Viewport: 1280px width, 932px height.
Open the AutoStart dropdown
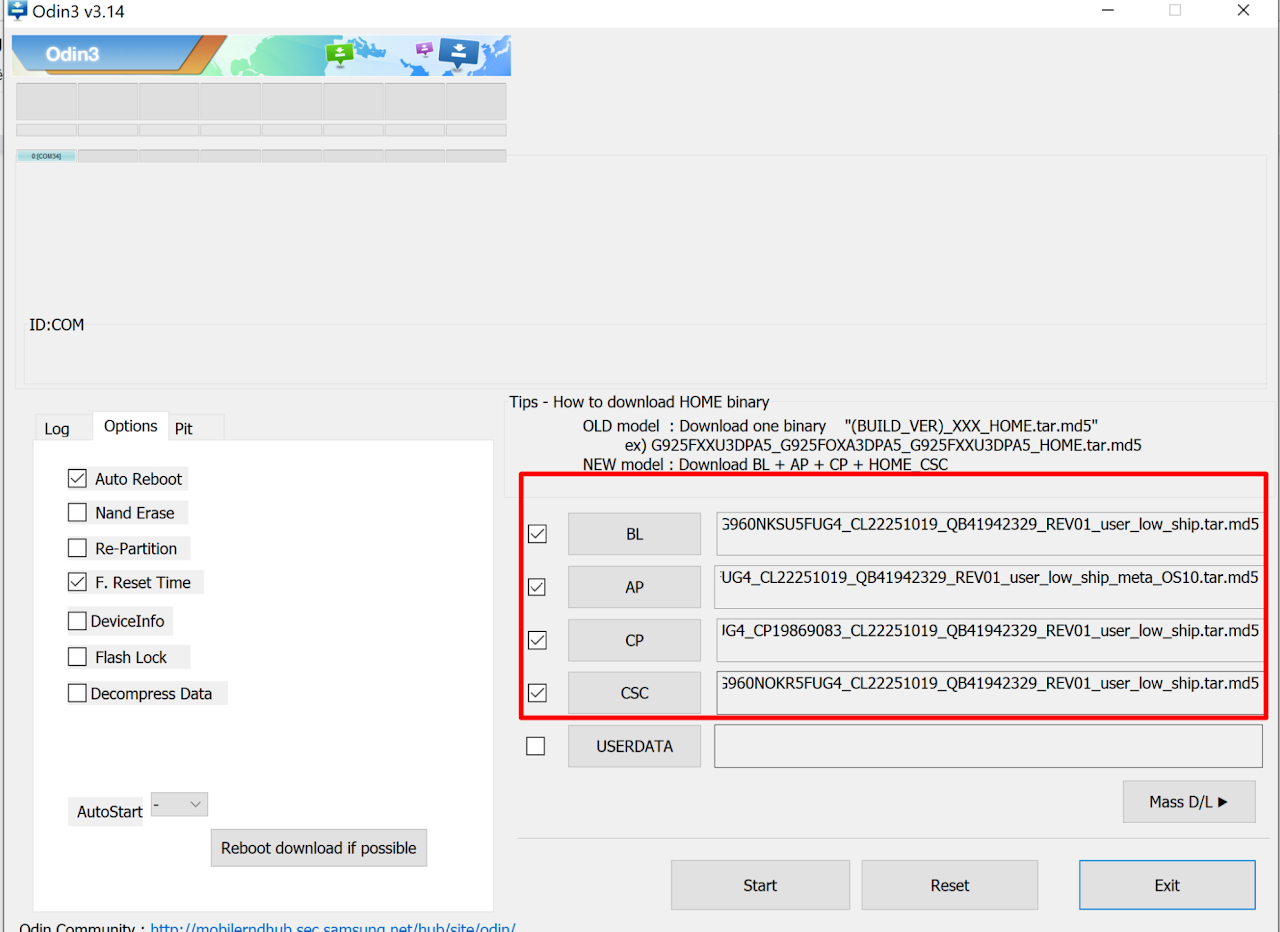click(180, 804)
